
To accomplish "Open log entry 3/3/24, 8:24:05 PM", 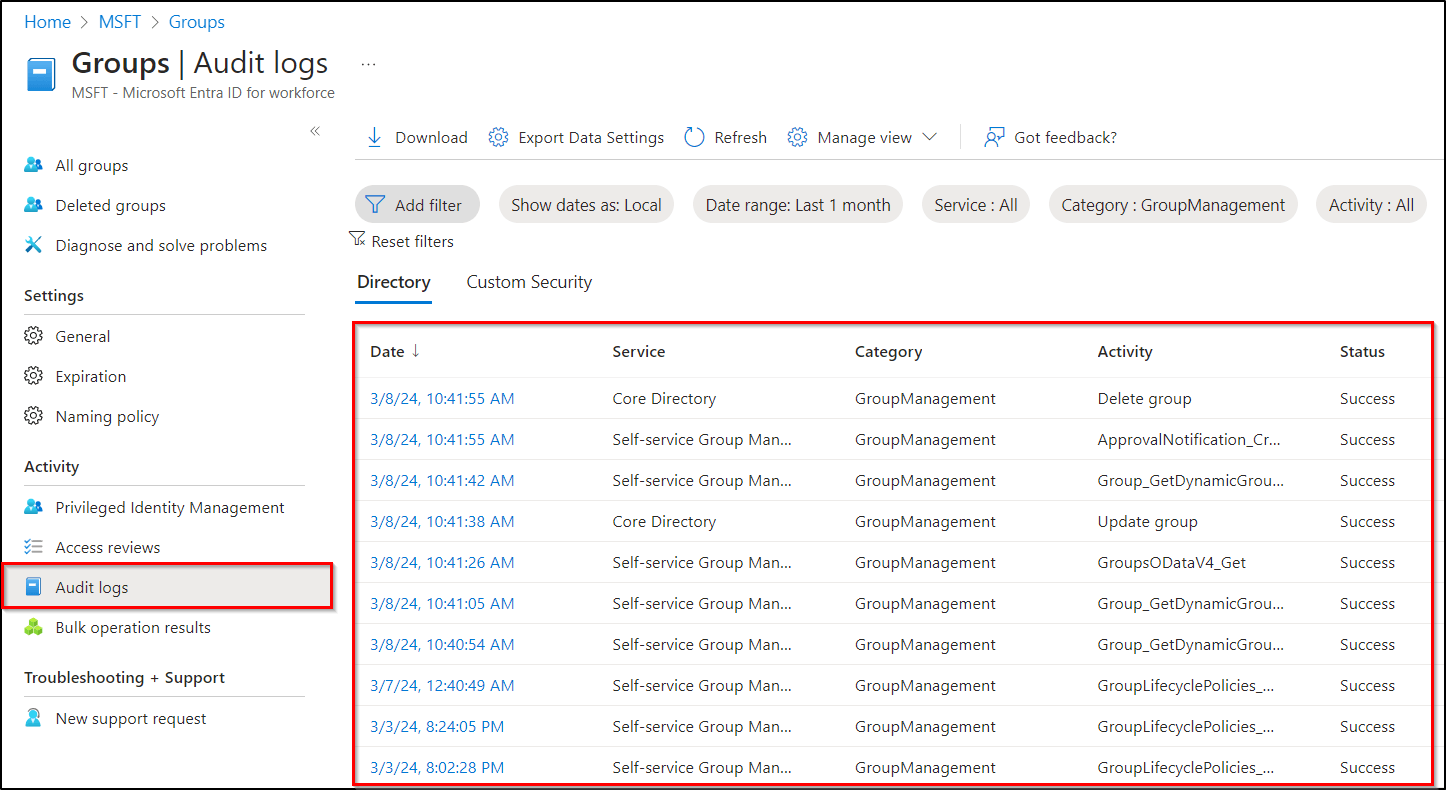I will point(437,726).
